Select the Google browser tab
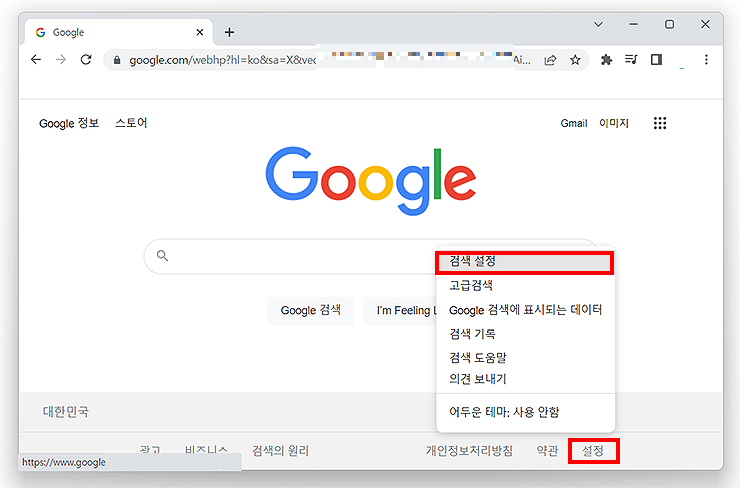The width and height of the screenshot is (740, 488). (x=118, y=32)
